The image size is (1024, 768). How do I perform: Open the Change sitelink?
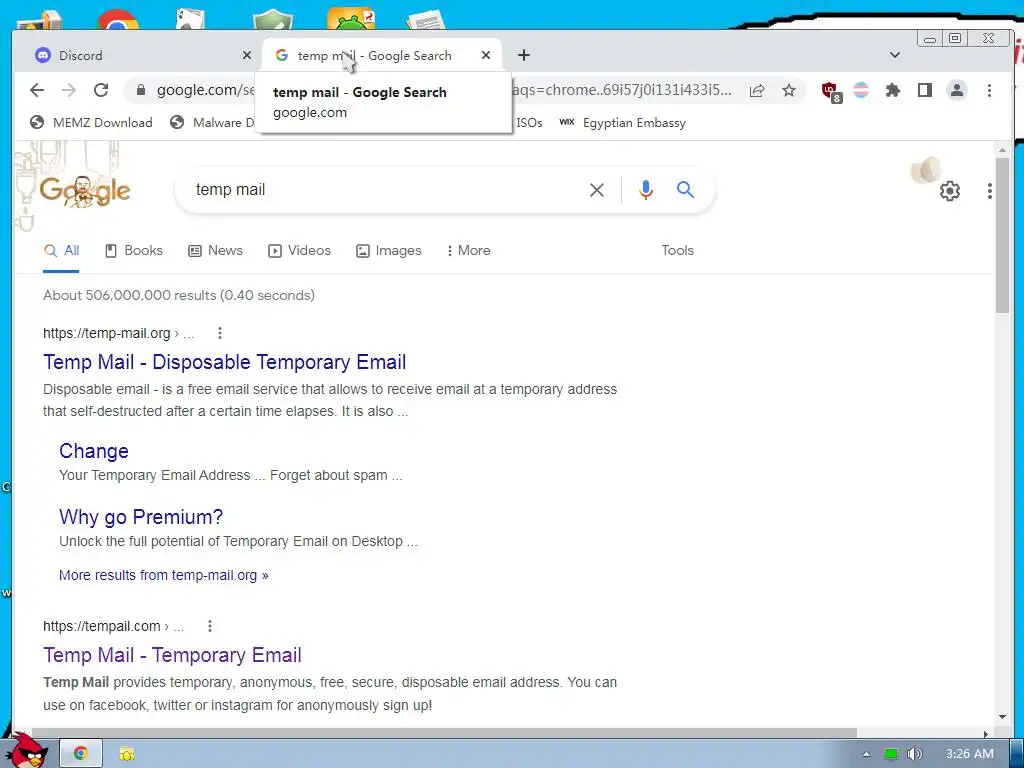point(94,451)
